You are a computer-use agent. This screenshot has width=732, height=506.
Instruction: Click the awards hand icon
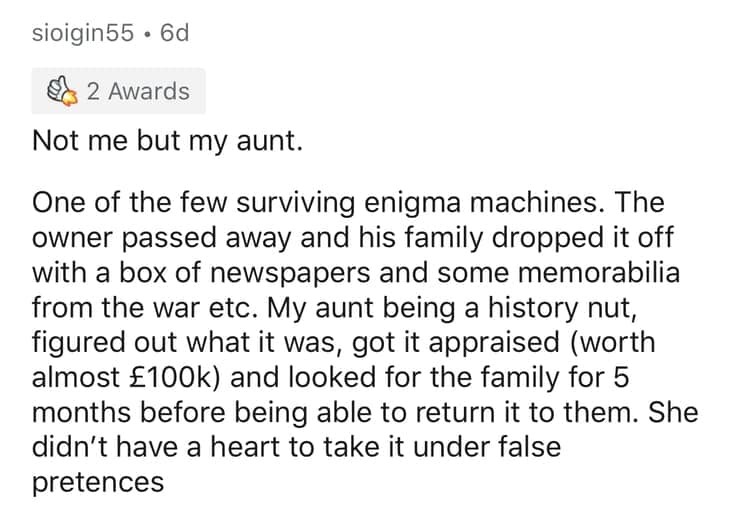62,91
